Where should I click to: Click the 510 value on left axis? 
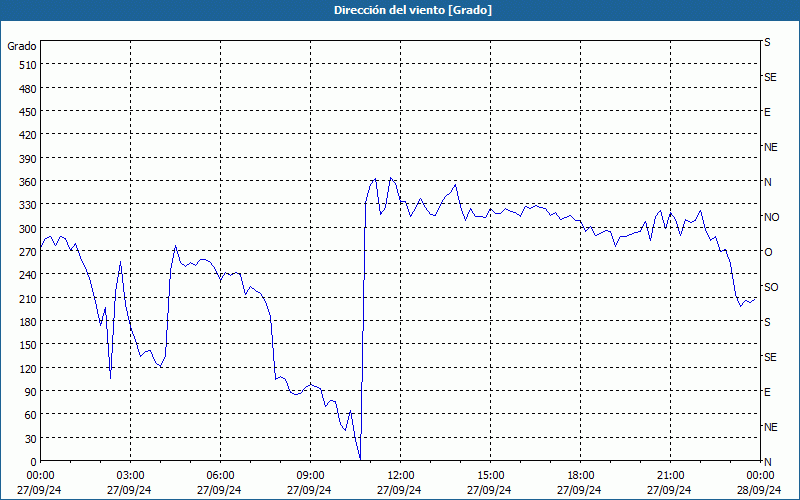click(28, 65)
